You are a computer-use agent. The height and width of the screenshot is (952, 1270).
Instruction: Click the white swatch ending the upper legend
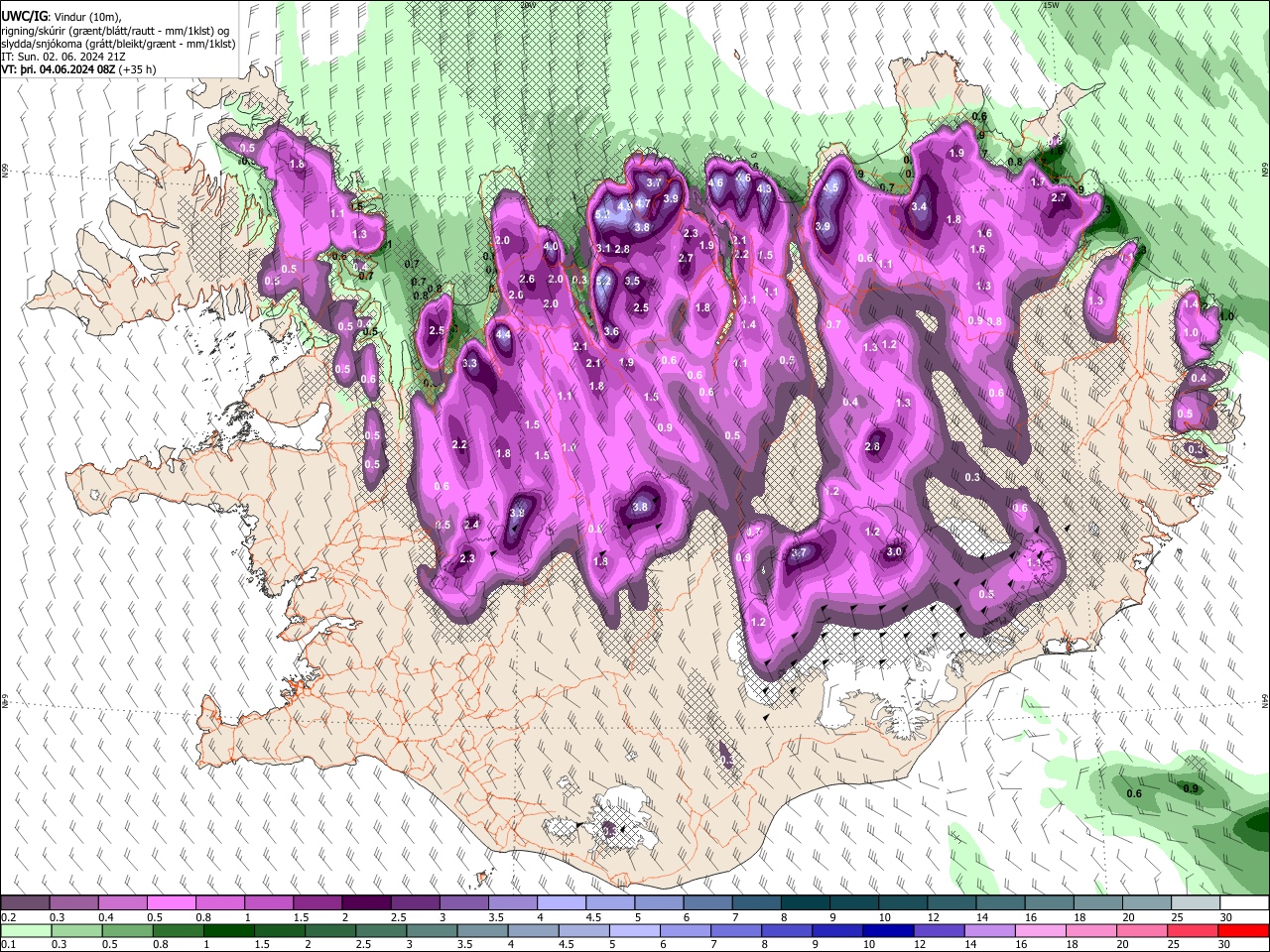1243,903
